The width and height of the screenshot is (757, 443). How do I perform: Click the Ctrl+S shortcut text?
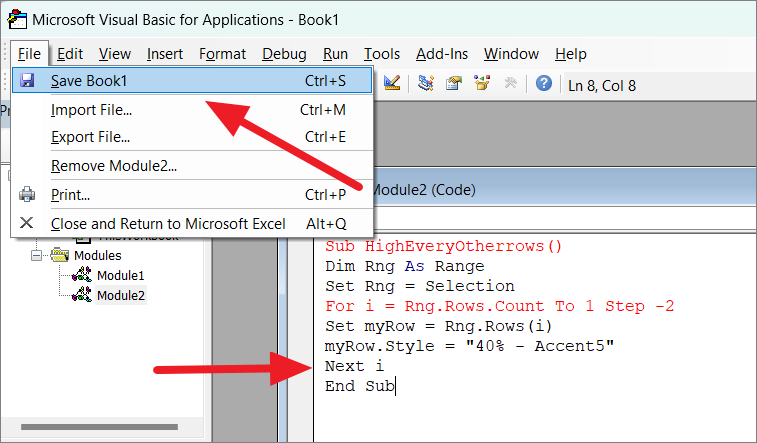click(x=325, y=81)
